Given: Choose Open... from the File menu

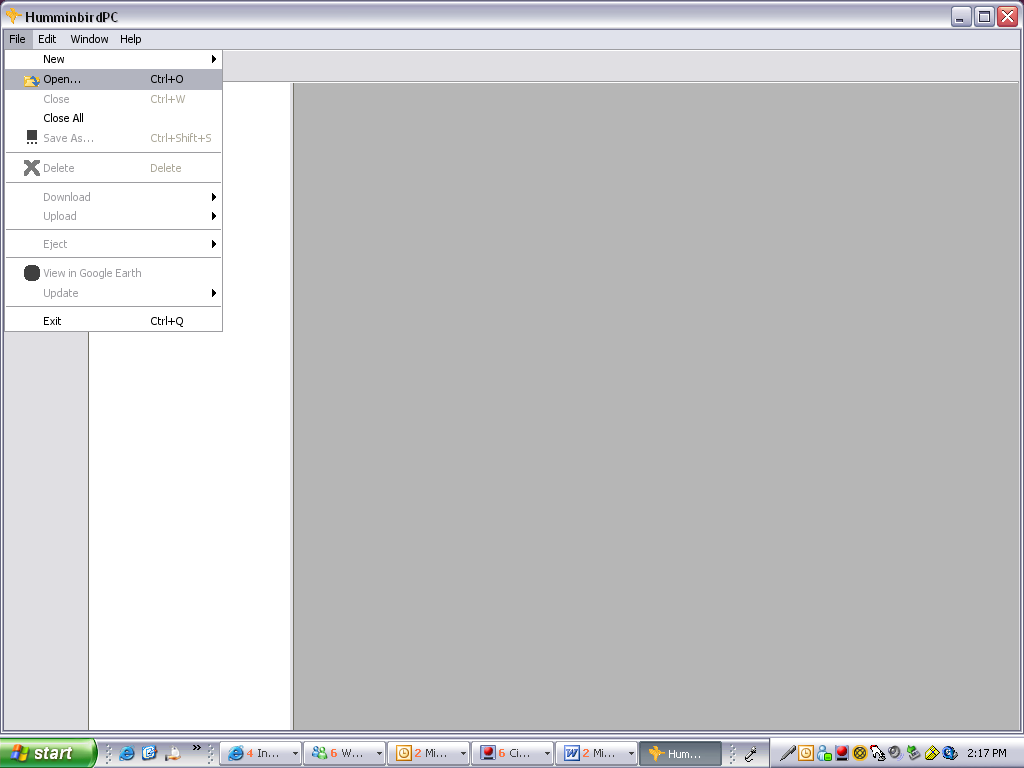Looking at the screenshot, I should (114, 79).
